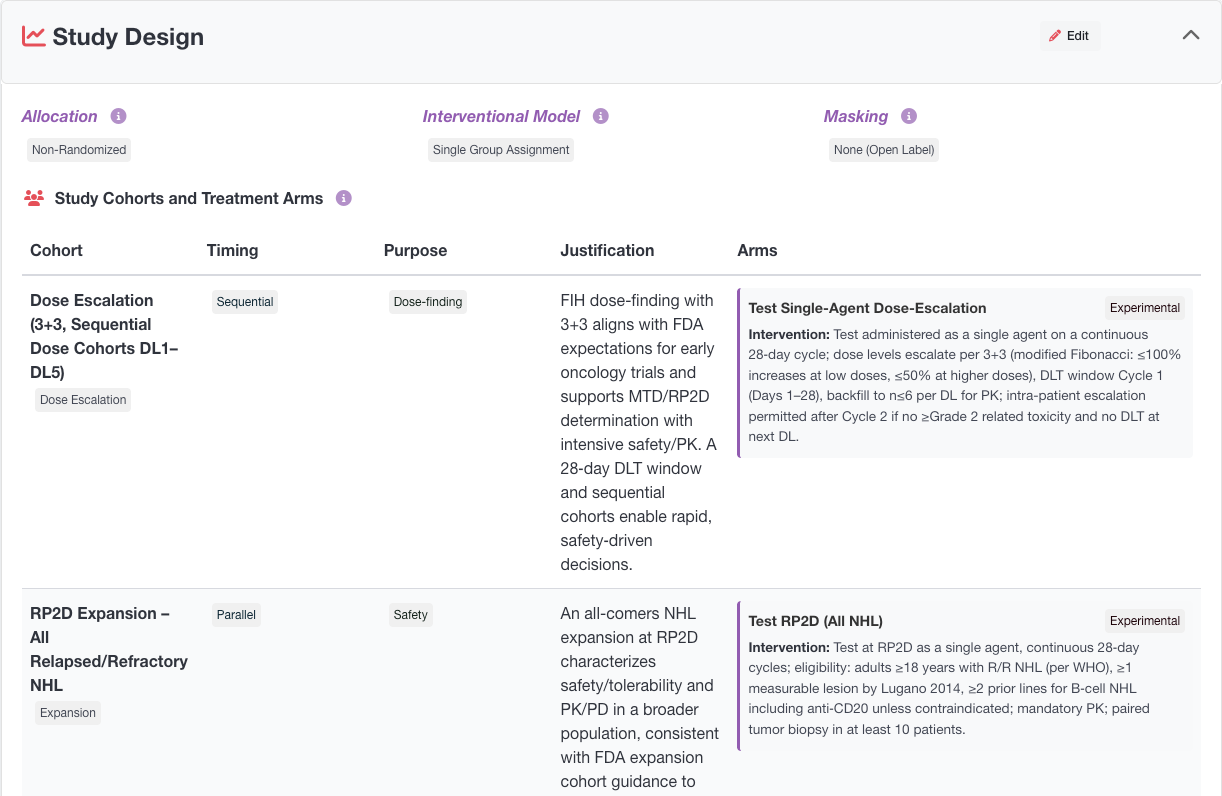
Task: Click the Expansion cohort type tag
Action: click(x=68, y=713)
